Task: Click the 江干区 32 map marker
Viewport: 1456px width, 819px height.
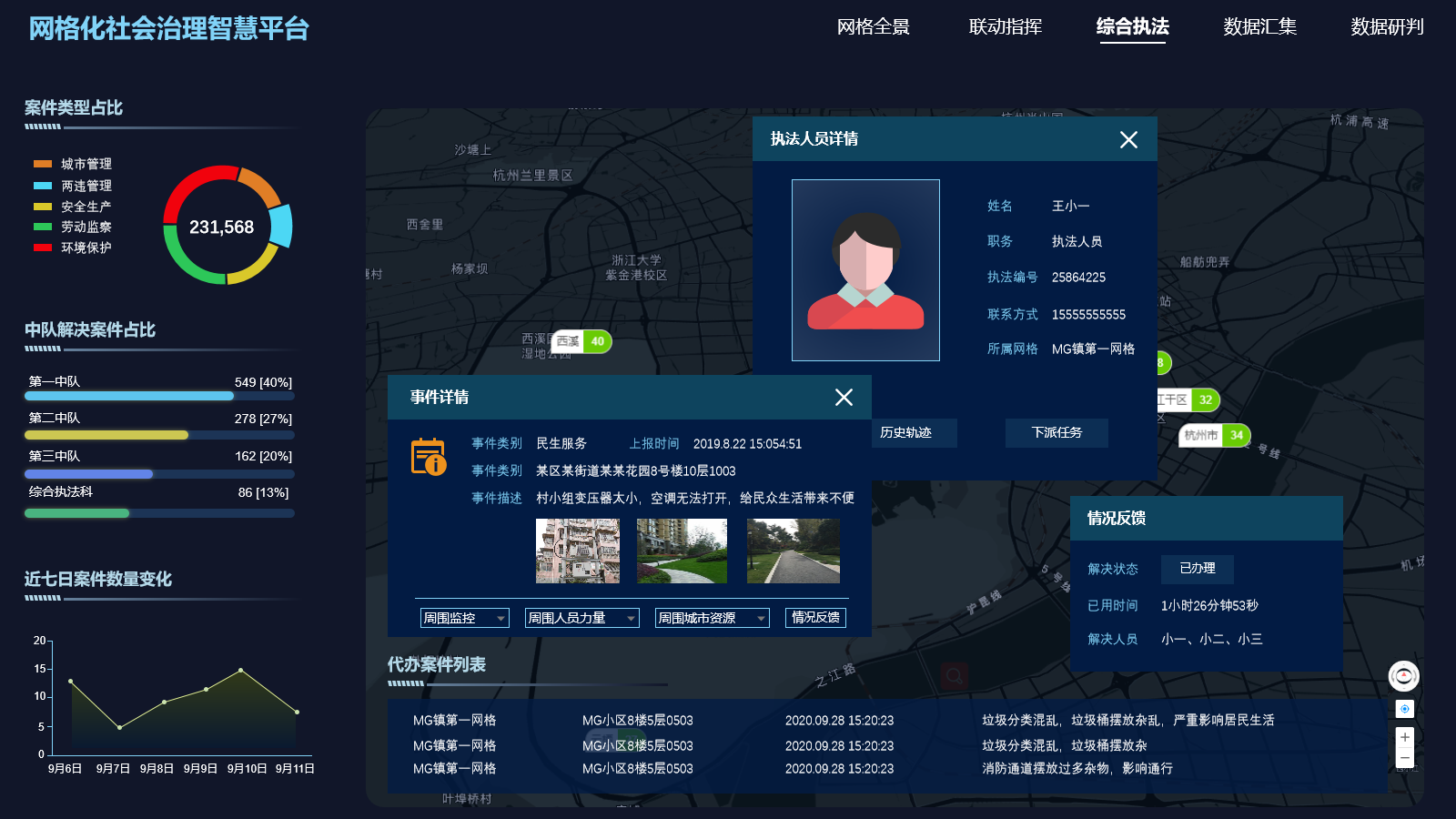Action: coord(1188,399)
